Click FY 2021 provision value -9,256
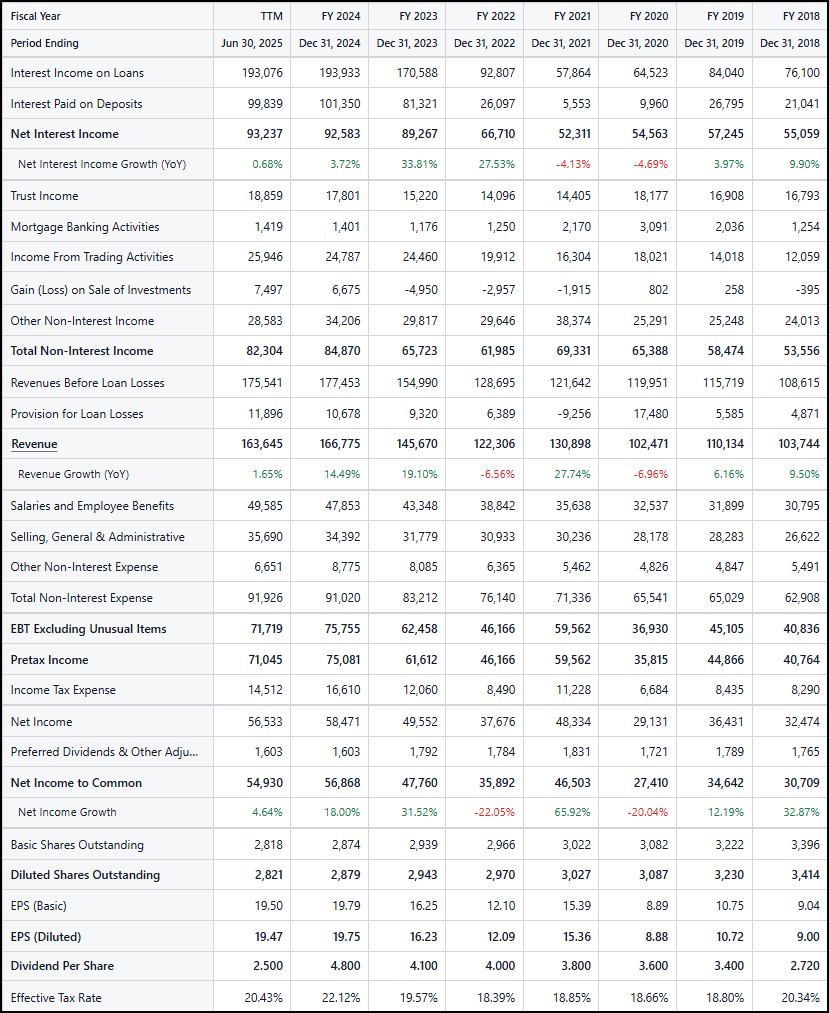Image resolution: width=829 pixels, height=1013 pixels. (x=574, y=414)
